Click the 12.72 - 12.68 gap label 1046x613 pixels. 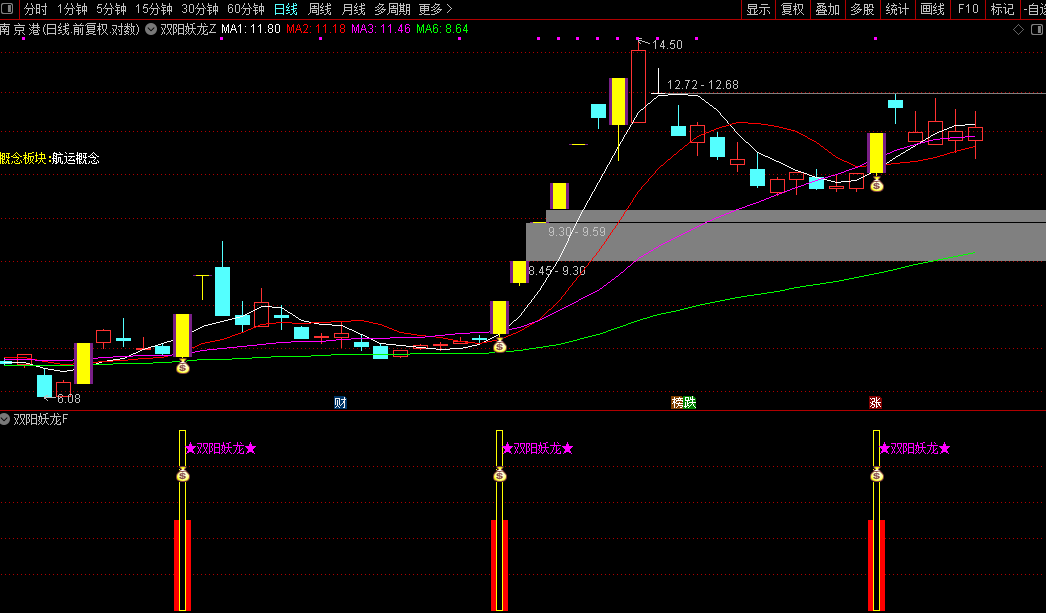point(702,85)
